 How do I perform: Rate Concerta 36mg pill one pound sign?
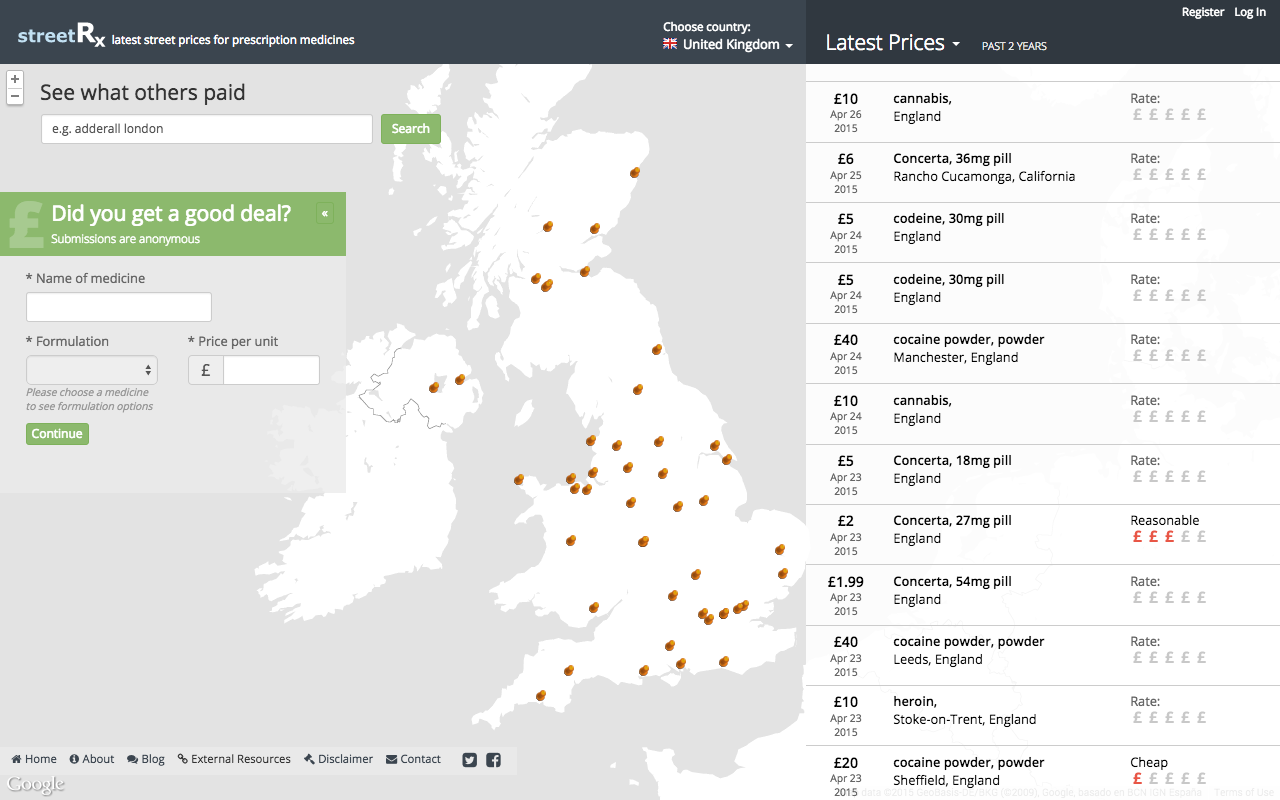pyautogui.click(x=1137, y=175)
